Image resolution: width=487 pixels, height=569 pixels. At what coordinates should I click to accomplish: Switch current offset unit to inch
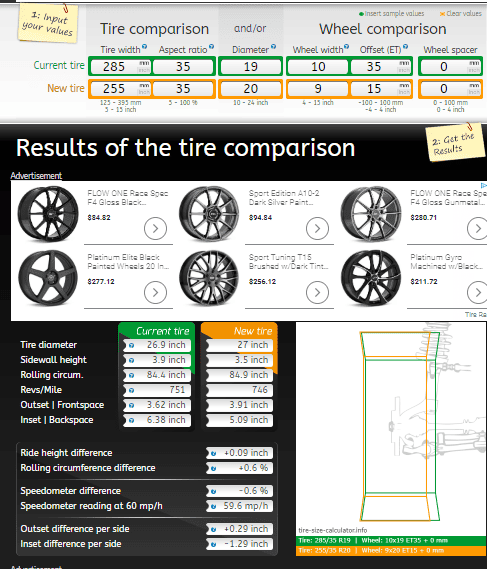(404, 70)
